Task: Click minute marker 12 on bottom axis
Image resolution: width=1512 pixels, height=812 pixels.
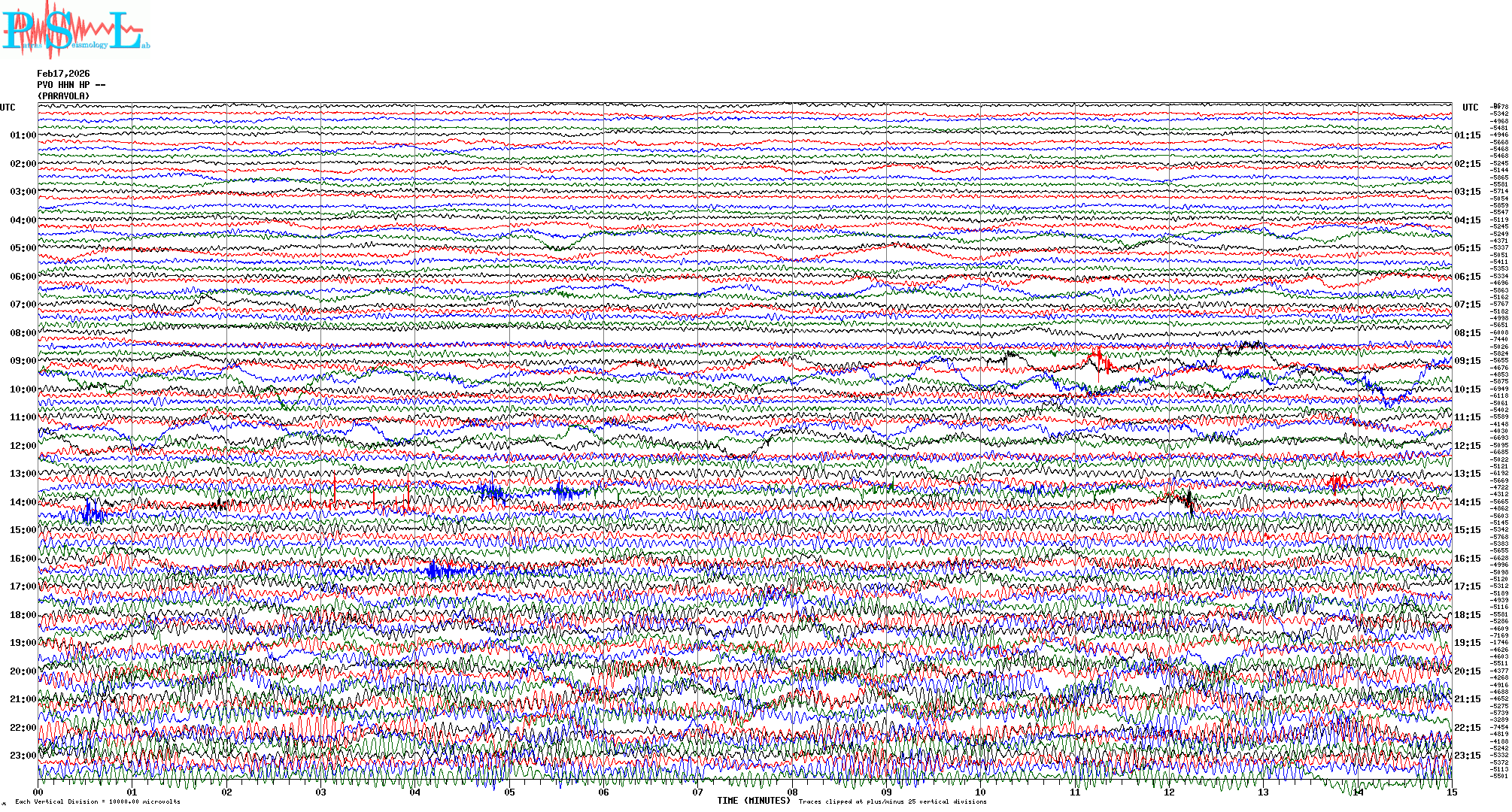Action: (x=1169, y=792)
